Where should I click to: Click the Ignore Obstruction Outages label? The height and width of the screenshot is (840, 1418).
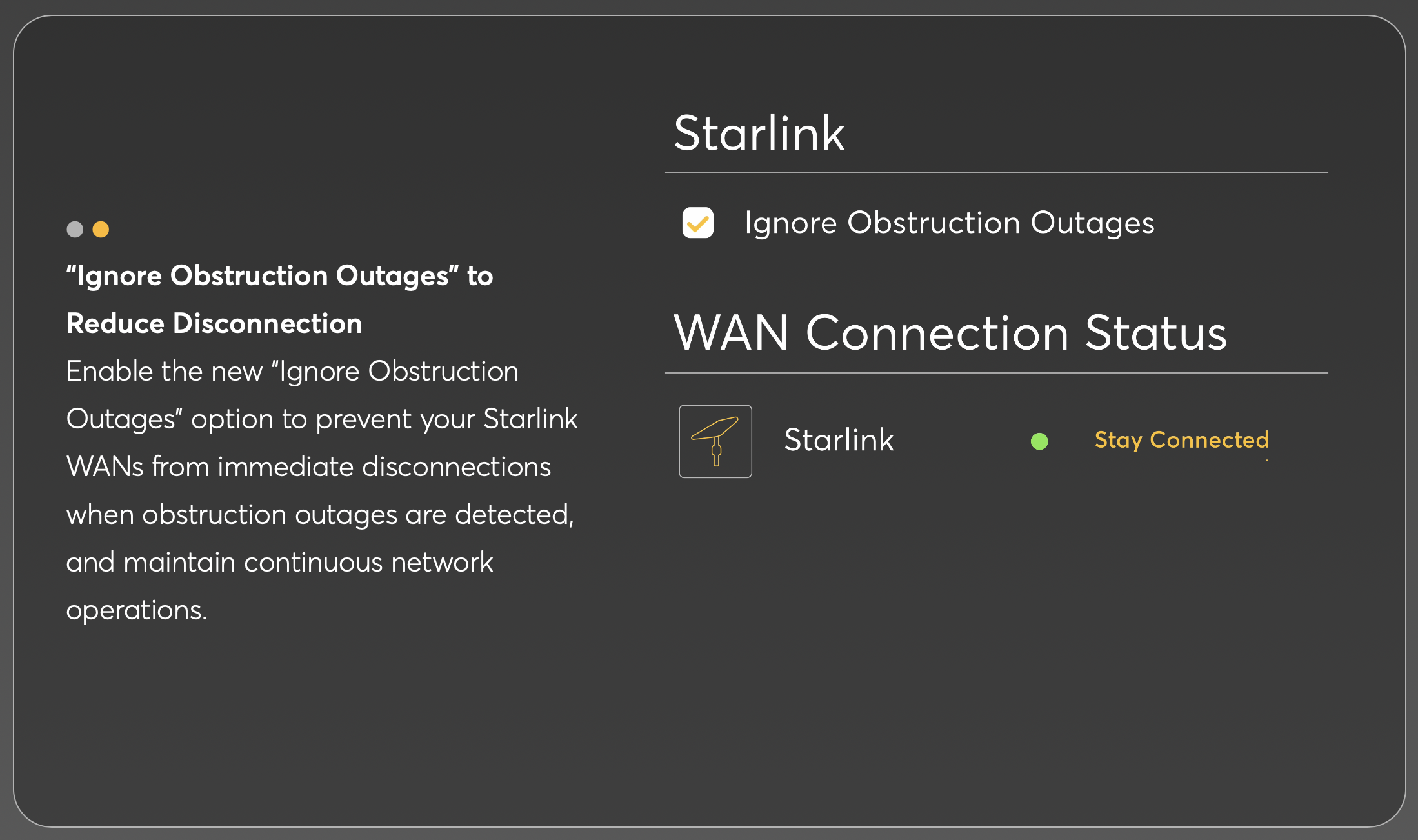tap(949, 223)
